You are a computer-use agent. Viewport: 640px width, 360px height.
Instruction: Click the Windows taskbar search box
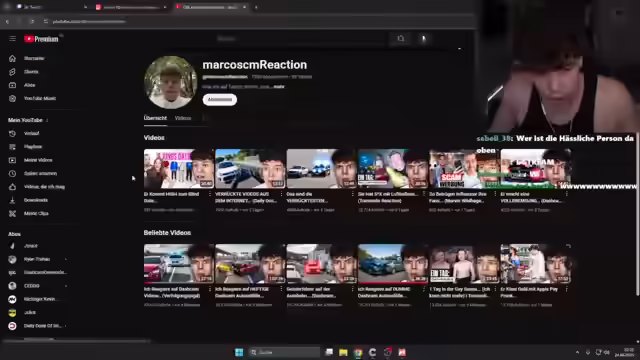coord(284,352)
